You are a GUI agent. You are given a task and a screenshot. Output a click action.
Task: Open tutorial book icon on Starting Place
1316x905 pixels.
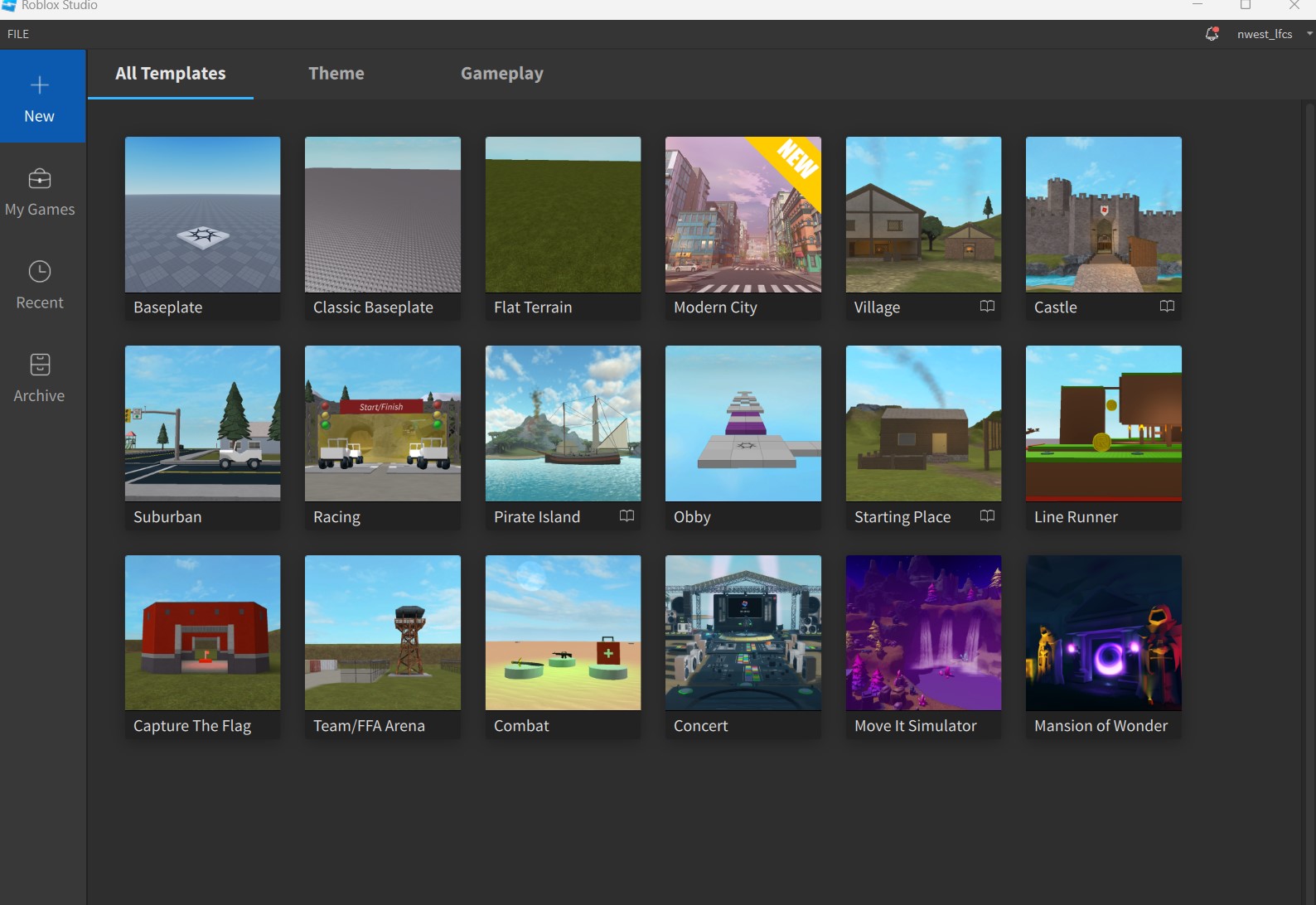[x=987, y=516]
